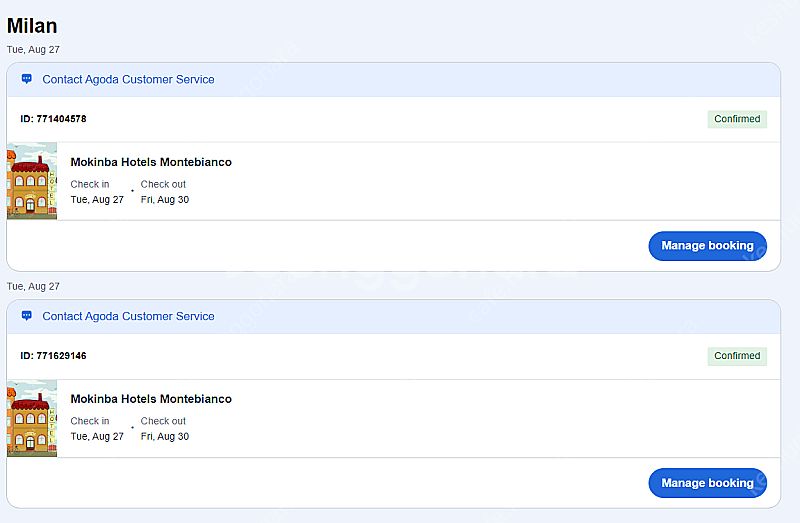Open Mokinba Hotels Montebianco title in second card
Viewport: 800px width, 523px height.
(x=151, y=399)
